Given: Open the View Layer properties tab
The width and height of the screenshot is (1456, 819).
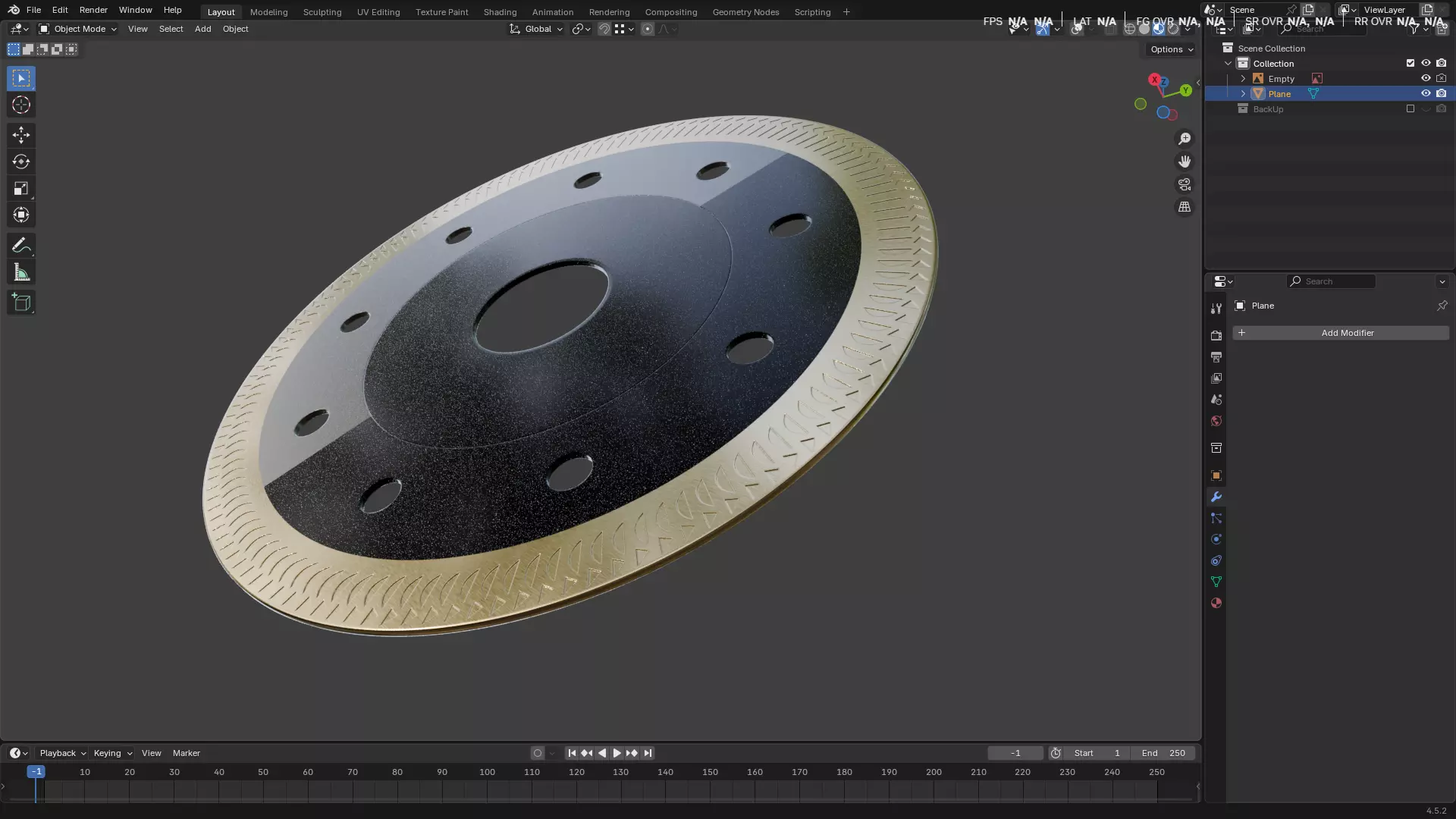Looking at the screenshot, I should pos(1216,378).
